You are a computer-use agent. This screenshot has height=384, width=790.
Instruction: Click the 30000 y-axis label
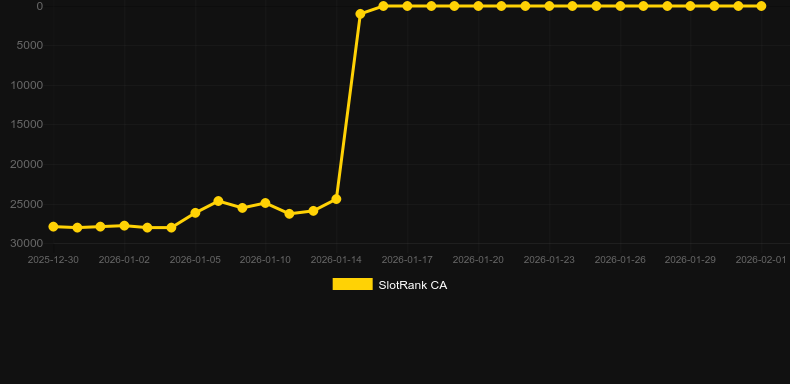[27, 243]
